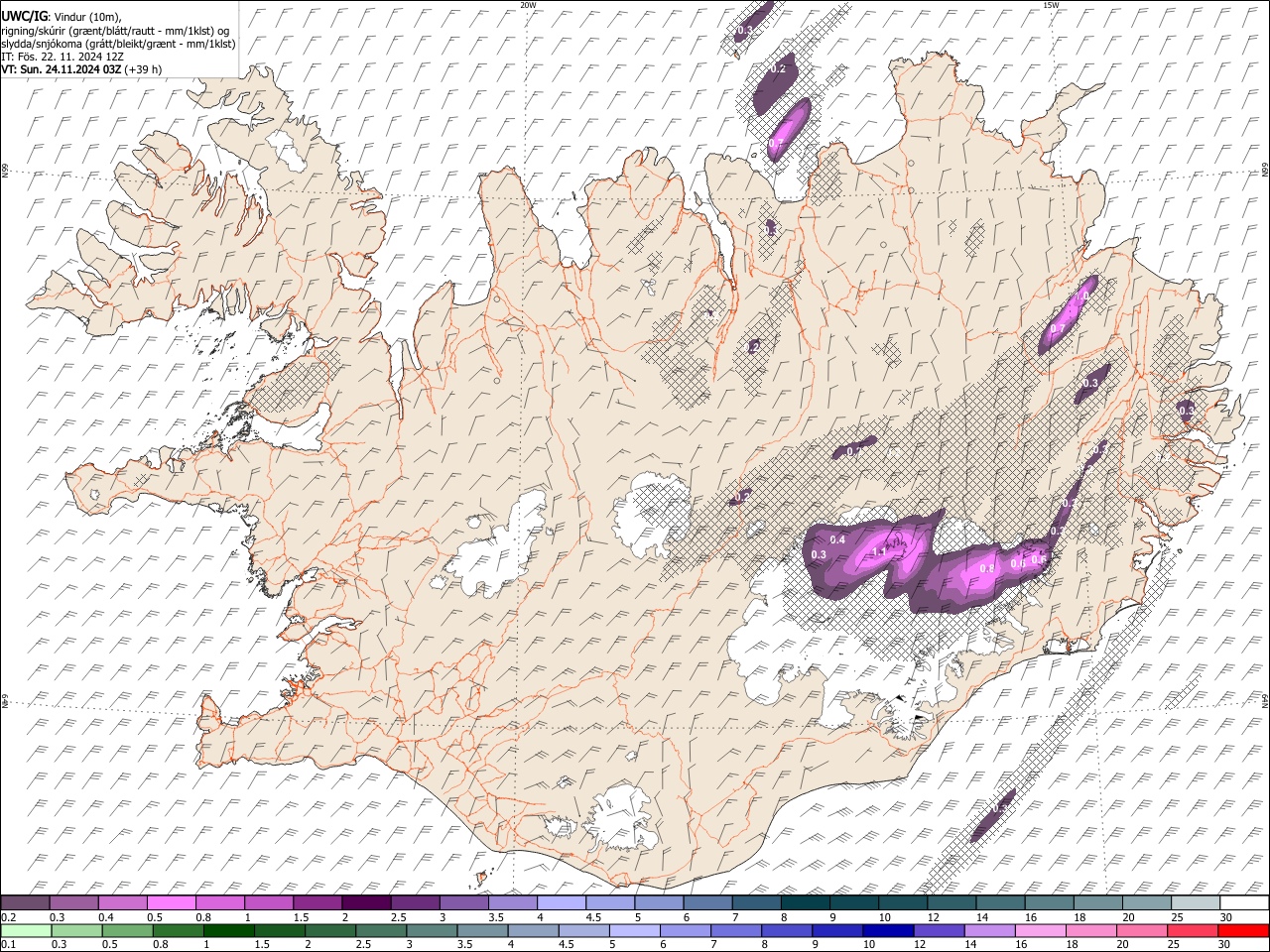This screenshot has width=1270, height=952.
Task: Click the slydda/snjókoma legend description line
Action: 119,44
